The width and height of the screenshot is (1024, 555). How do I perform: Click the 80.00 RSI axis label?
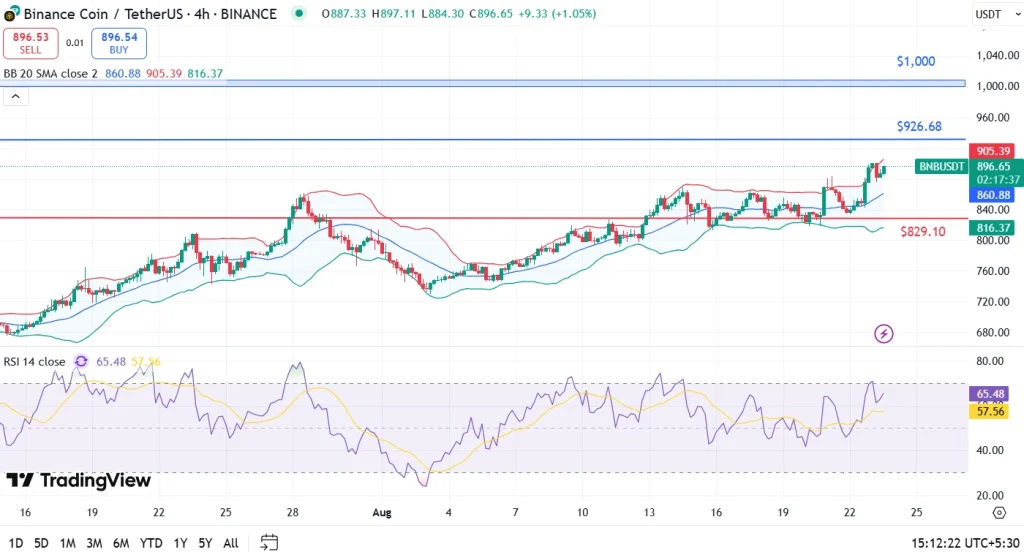click(x=989, y=361)
